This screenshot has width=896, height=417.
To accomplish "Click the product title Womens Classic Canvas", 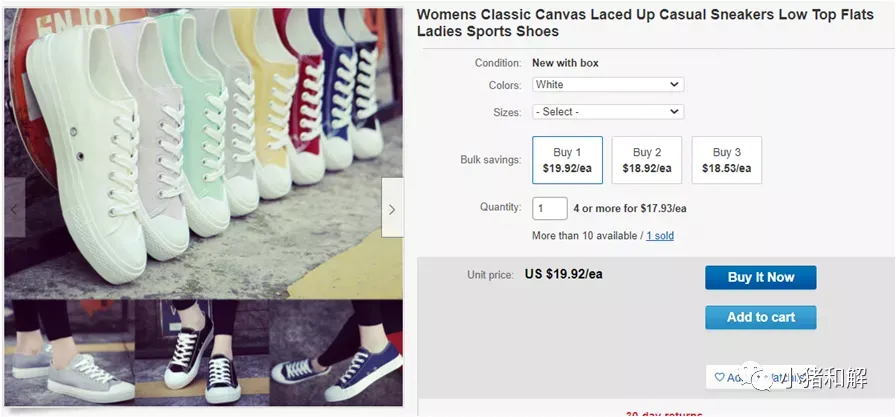I will (x=645, y=23).
